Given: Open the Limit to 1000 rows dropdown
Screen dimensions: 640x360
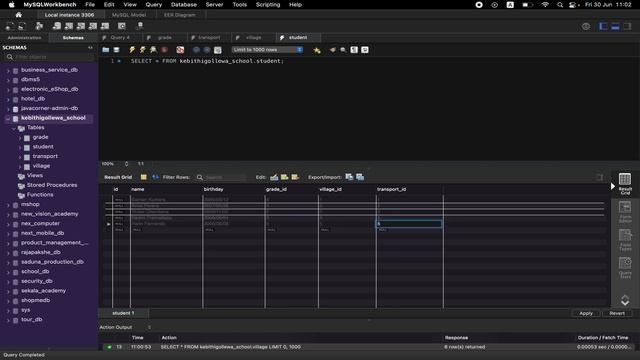Looking at the screenshot, I should (267, 50).
